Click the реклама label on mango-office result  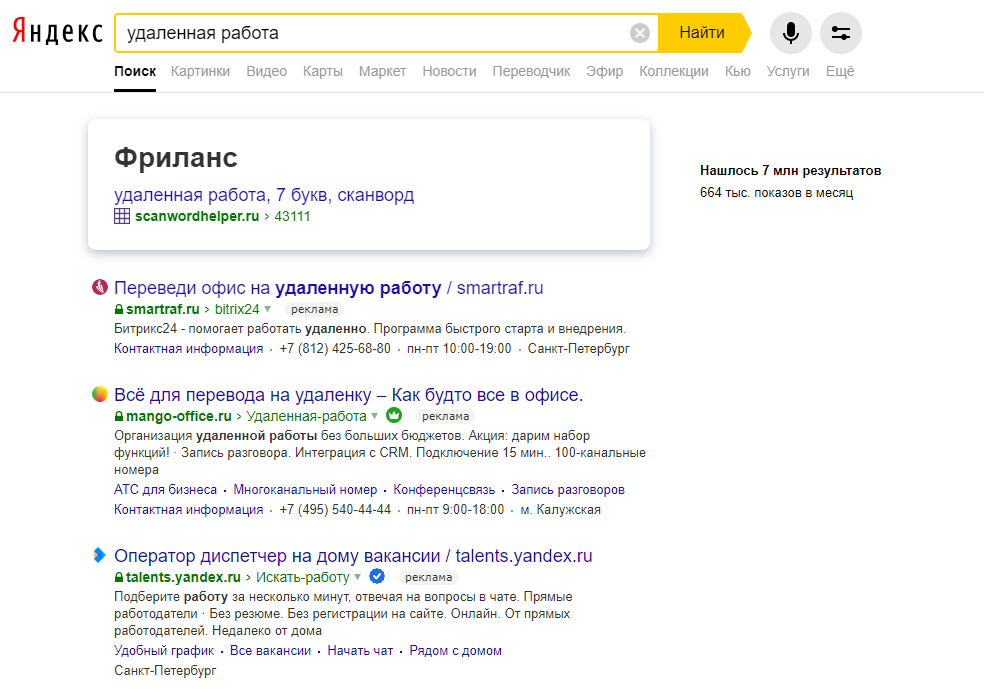coord(446,416)
